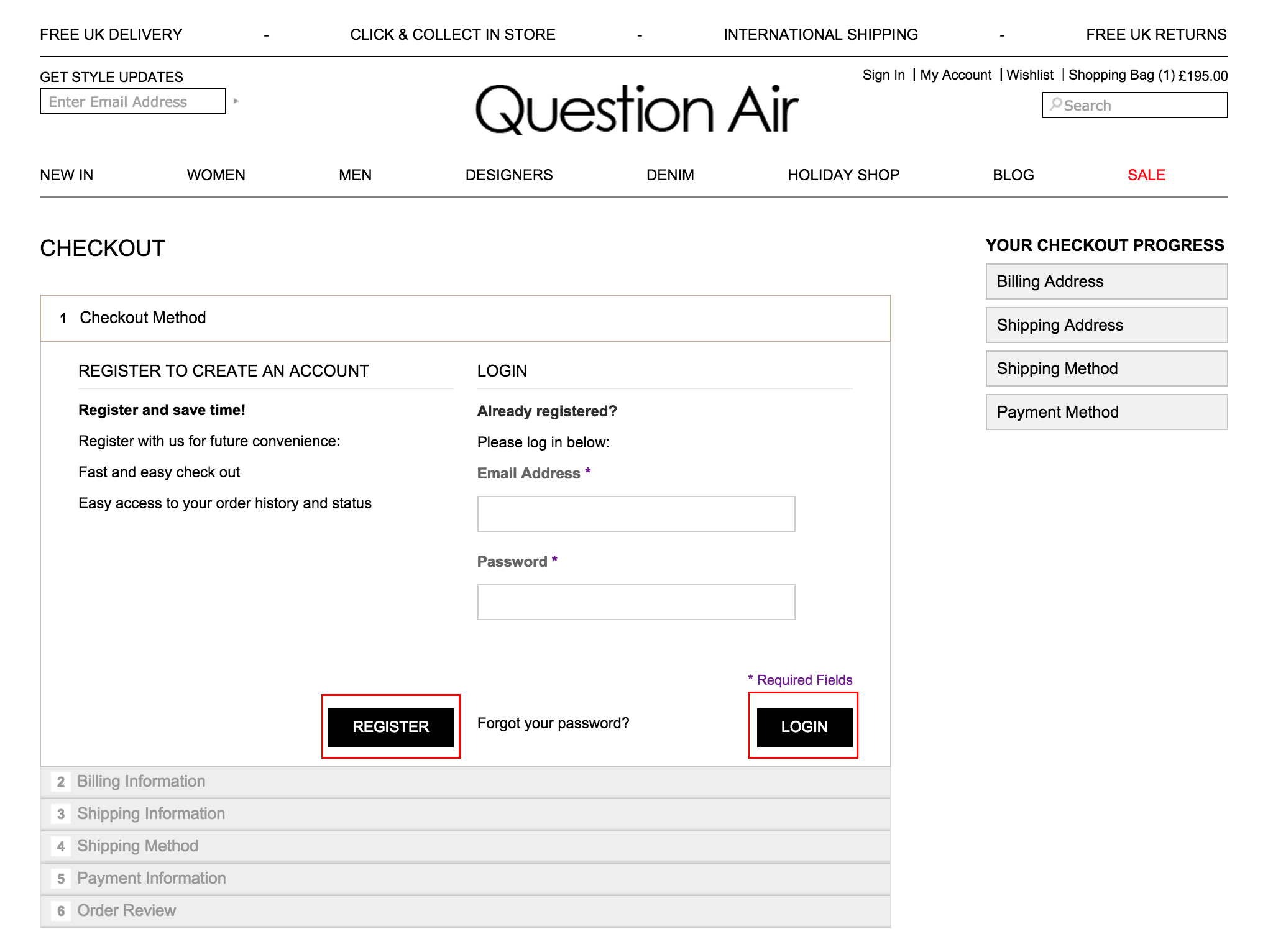The width and height of the screenshot is (1268, 952).
Task: Open the NEW IN menu
Action: click(67, 175)
